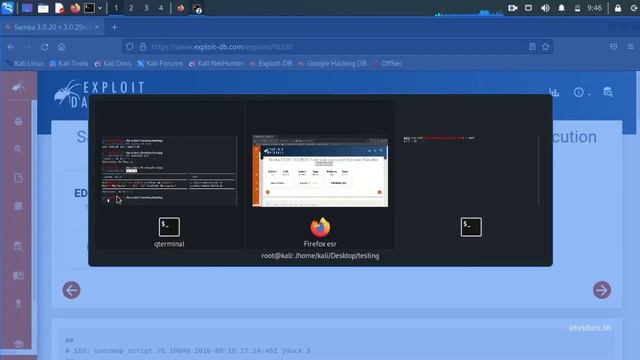Go to next exploit with right arrow

(602, 290)
